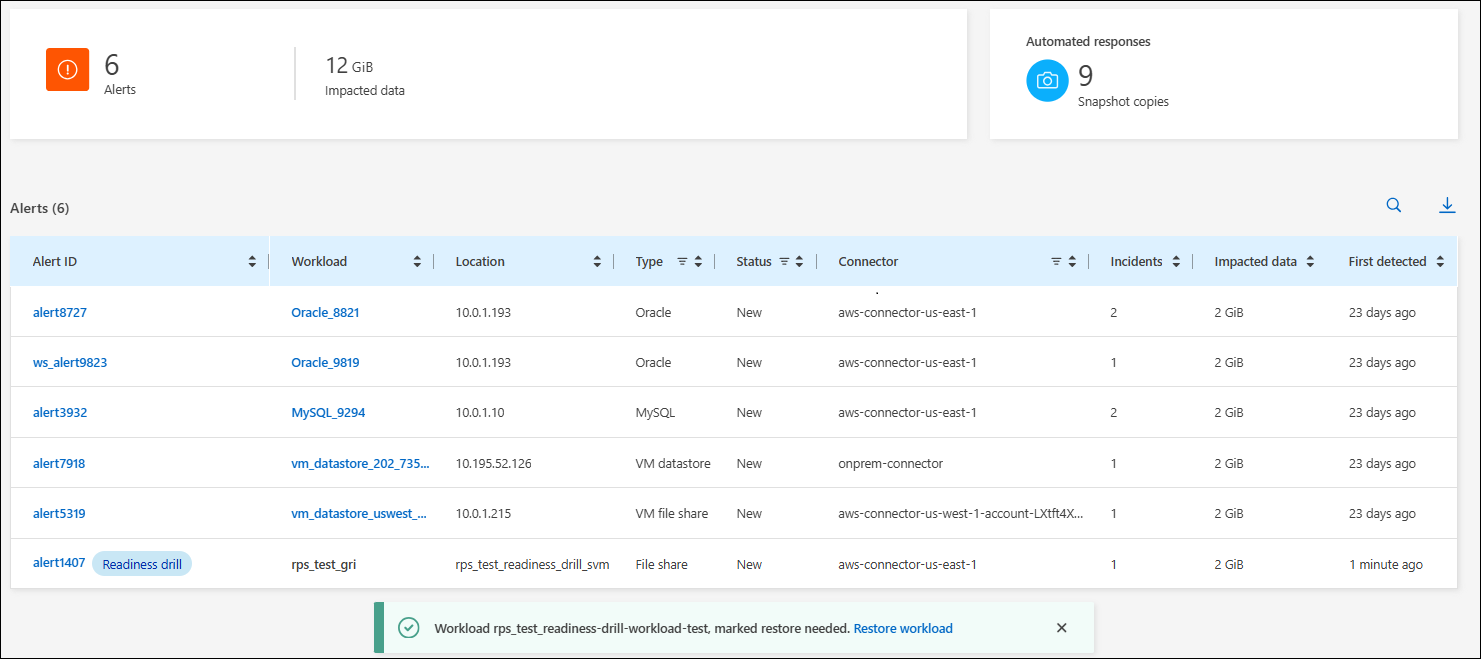Sort by Impacted data column arrows
Image resolution: width=1481 pixels, height=659 pixels.
(1310, 262)
